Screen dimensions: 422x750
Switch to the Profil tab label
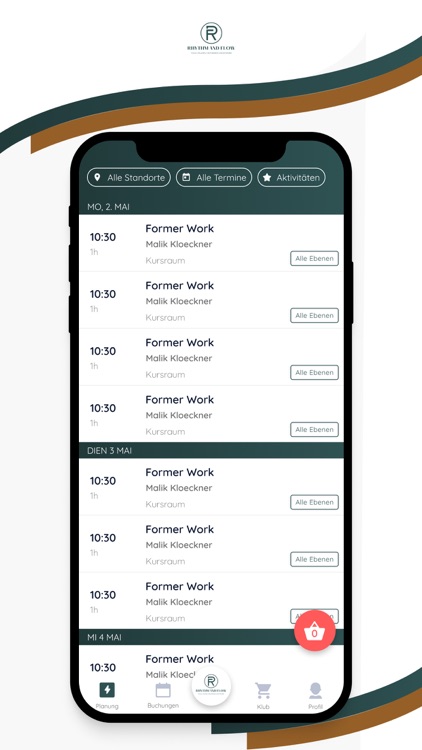point(315,706)
